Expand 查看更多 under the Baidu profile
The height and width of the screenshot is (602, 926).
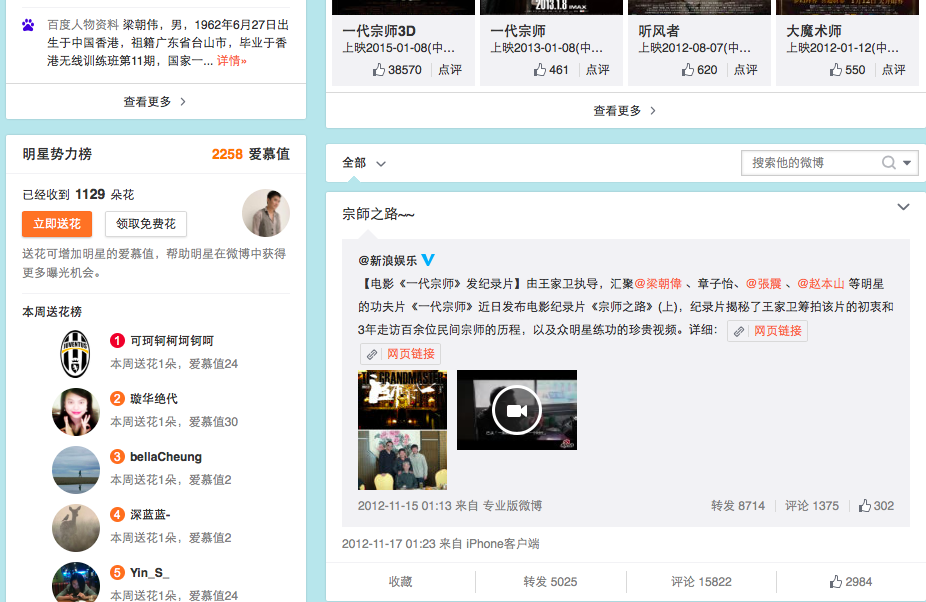point(155,102)
